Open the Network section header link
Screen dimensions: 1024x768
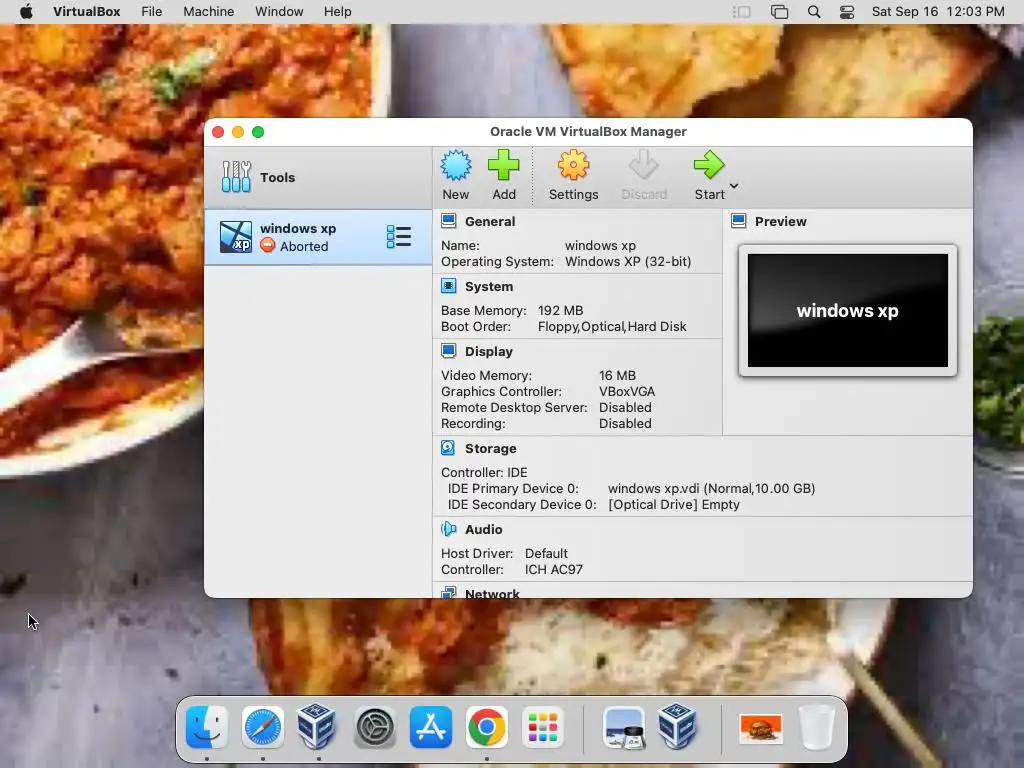[x=492, y=593]
